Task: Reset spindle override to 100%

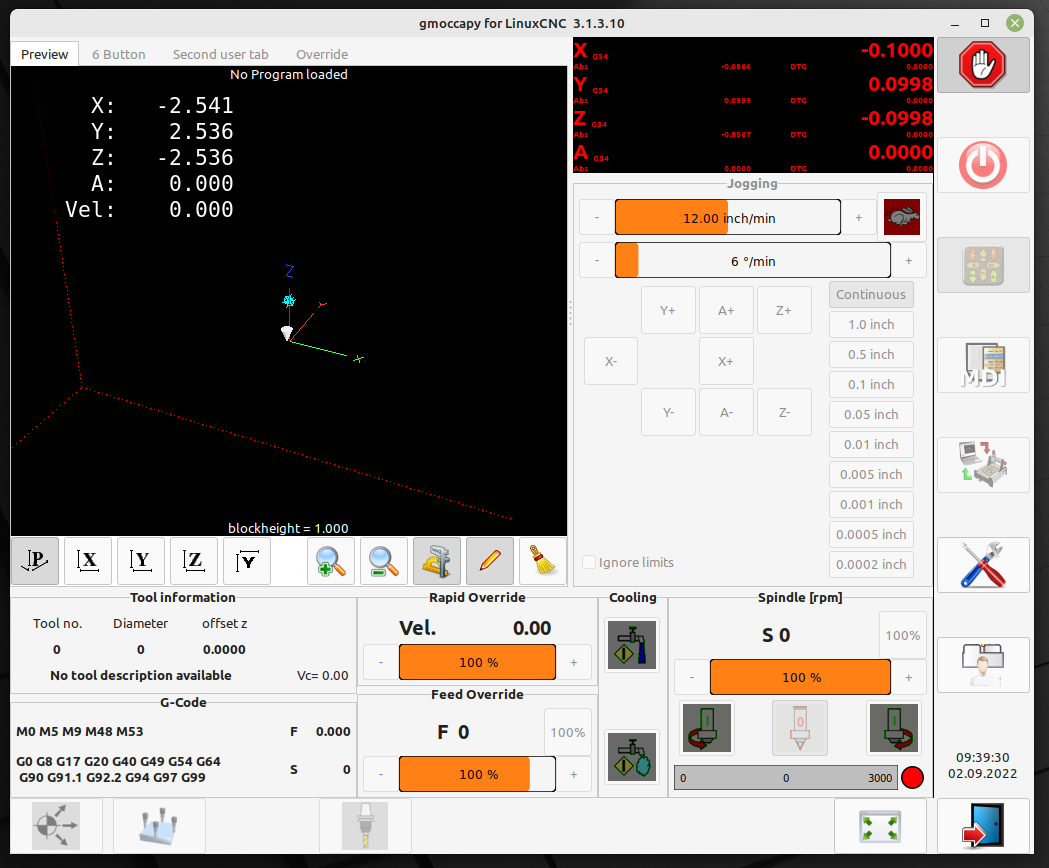Action: (x=902, y=635)
